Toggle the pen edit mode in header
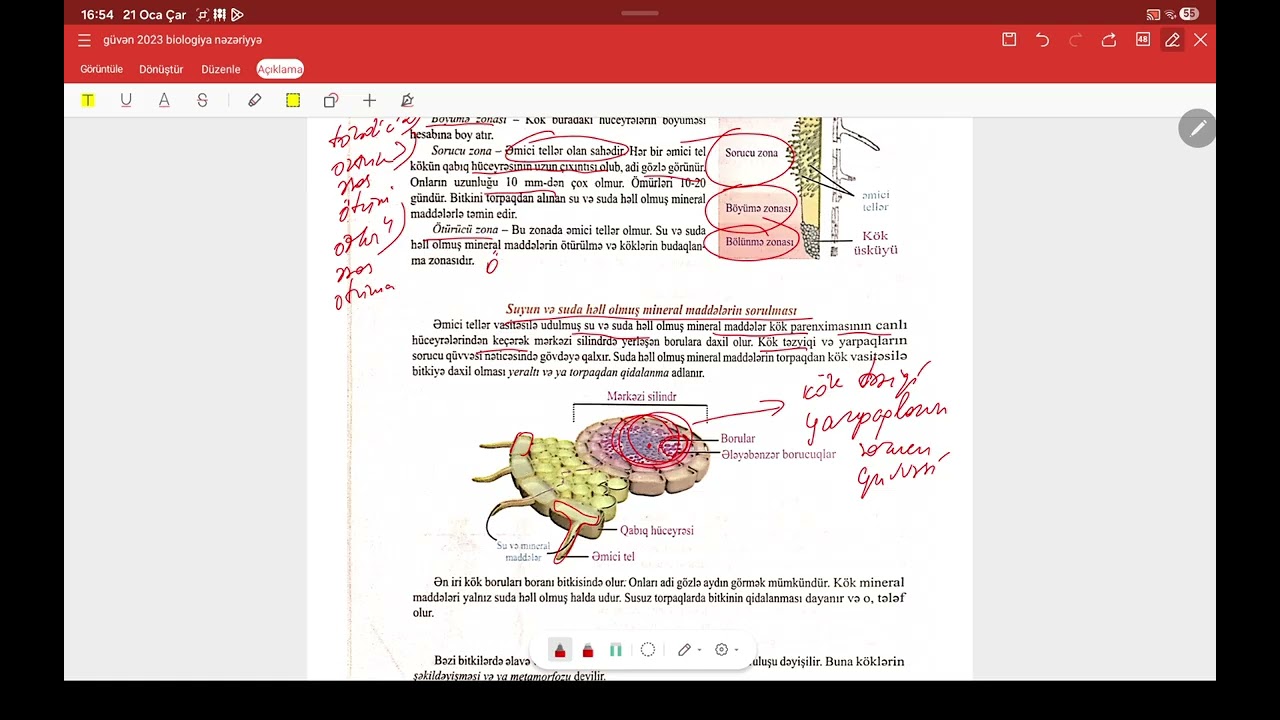 point(1173,40)
